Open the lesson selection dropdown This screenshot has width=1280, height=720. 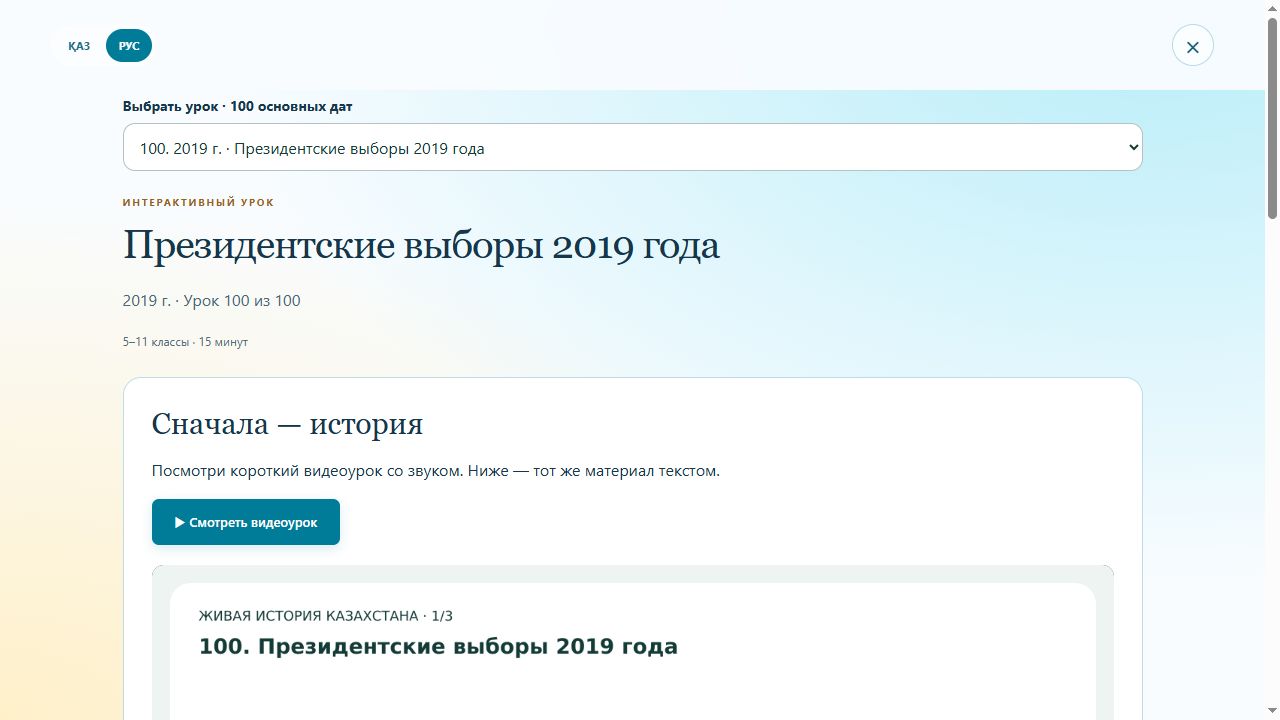coord(633,147)
